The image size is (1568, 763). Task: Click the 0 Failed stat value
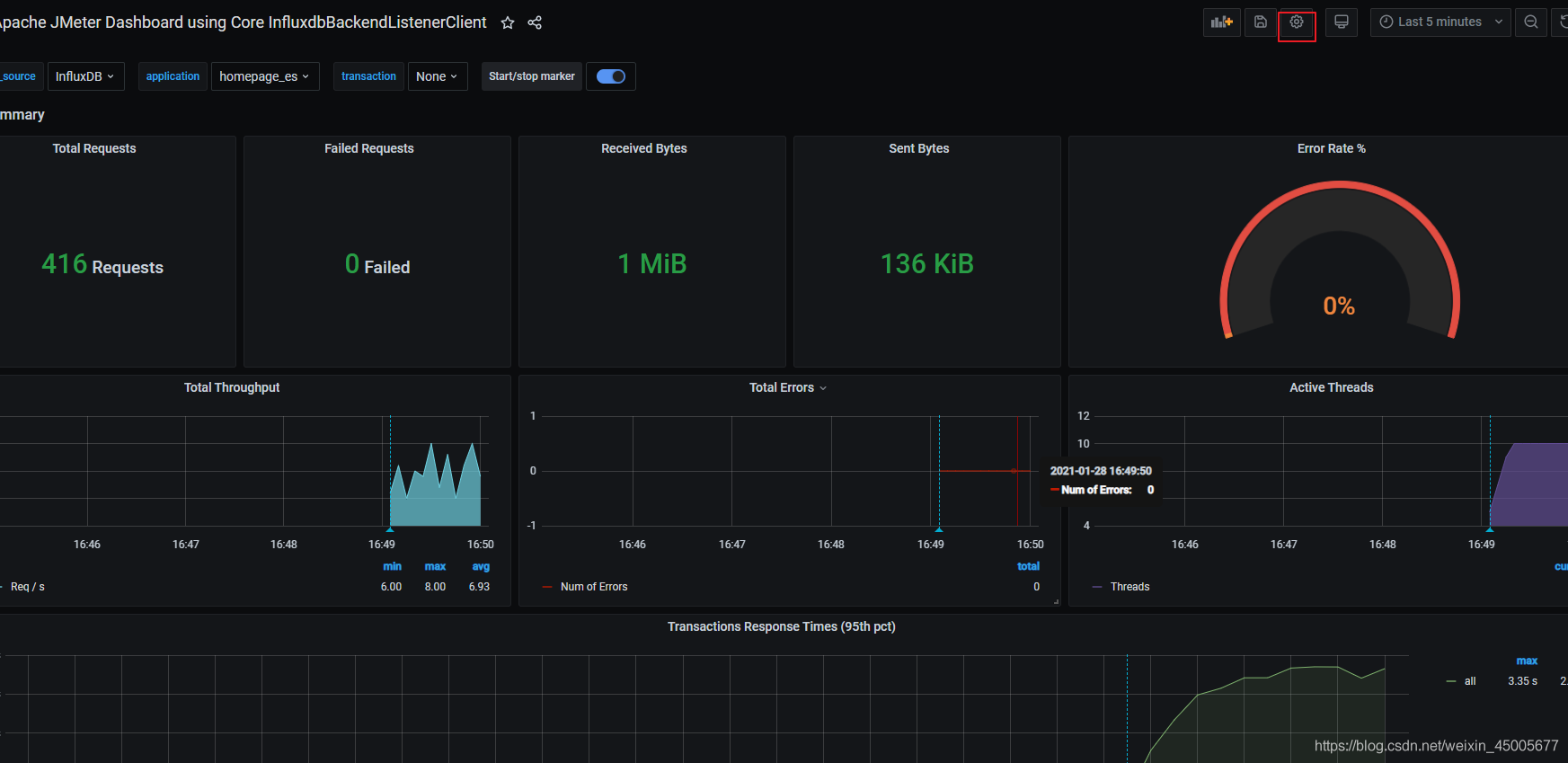pos(377,264)
